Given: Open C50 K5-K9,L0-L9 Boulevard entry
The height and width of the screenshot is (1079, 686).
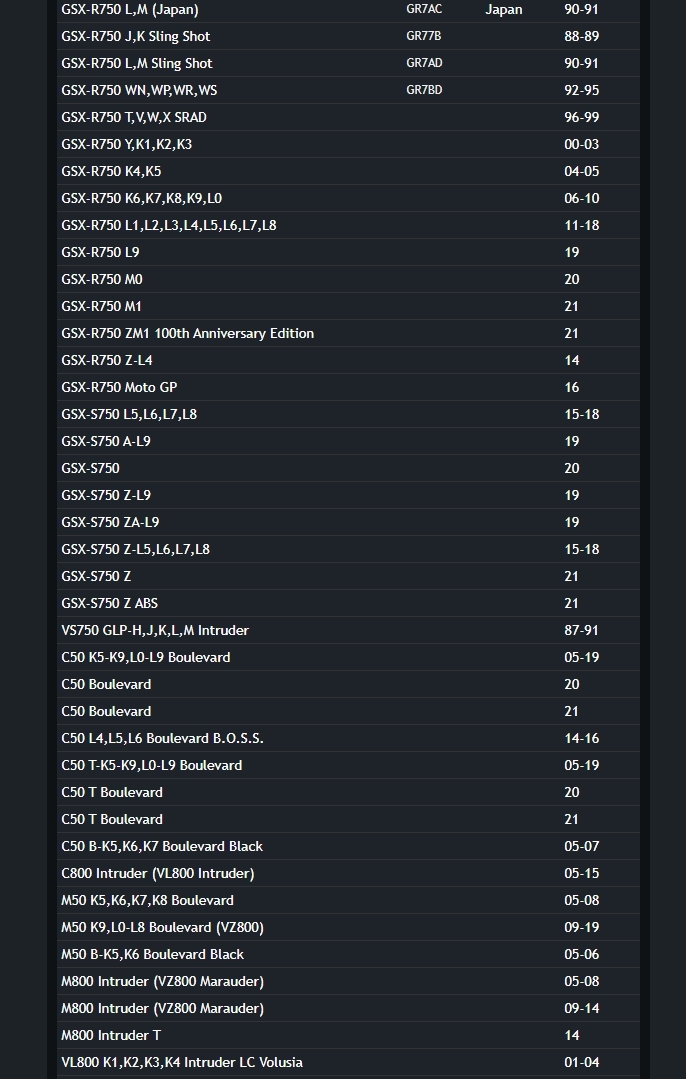Looking at the screenshot, I should click(146, 658).
